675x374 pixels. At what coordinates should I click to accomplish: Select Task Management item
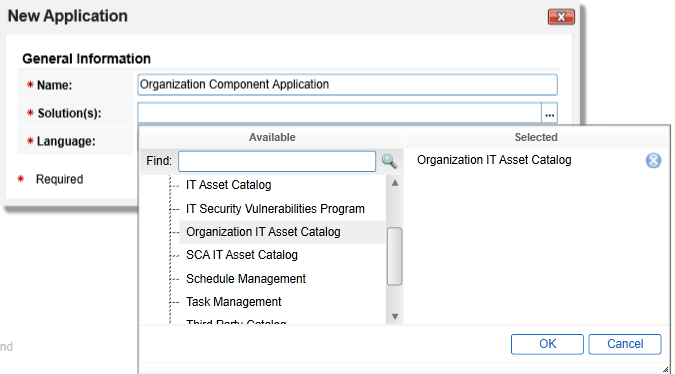click(233, 302)
